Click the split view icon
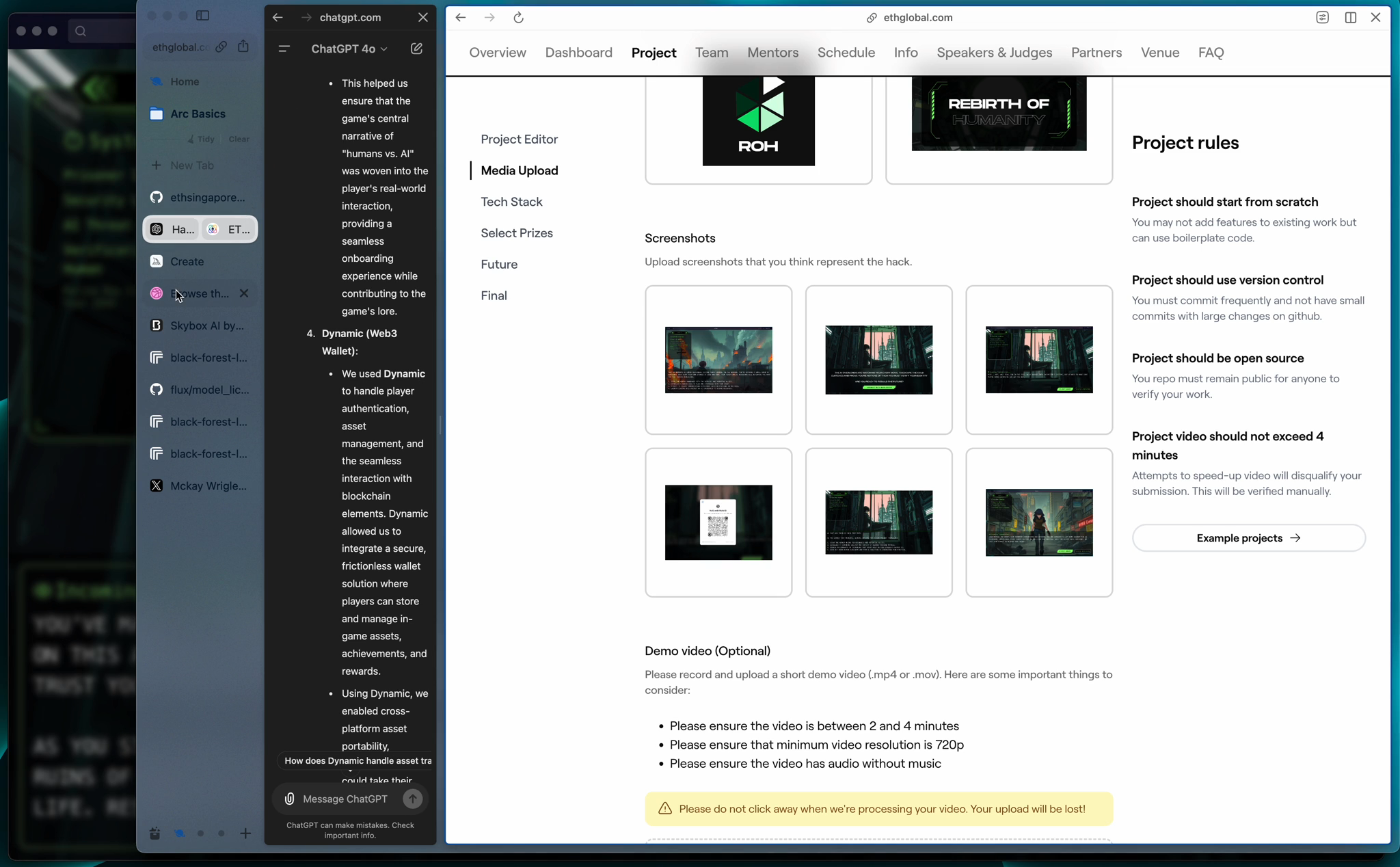The height and width of the screenshot is (867, 1400). coord(1350,18)
